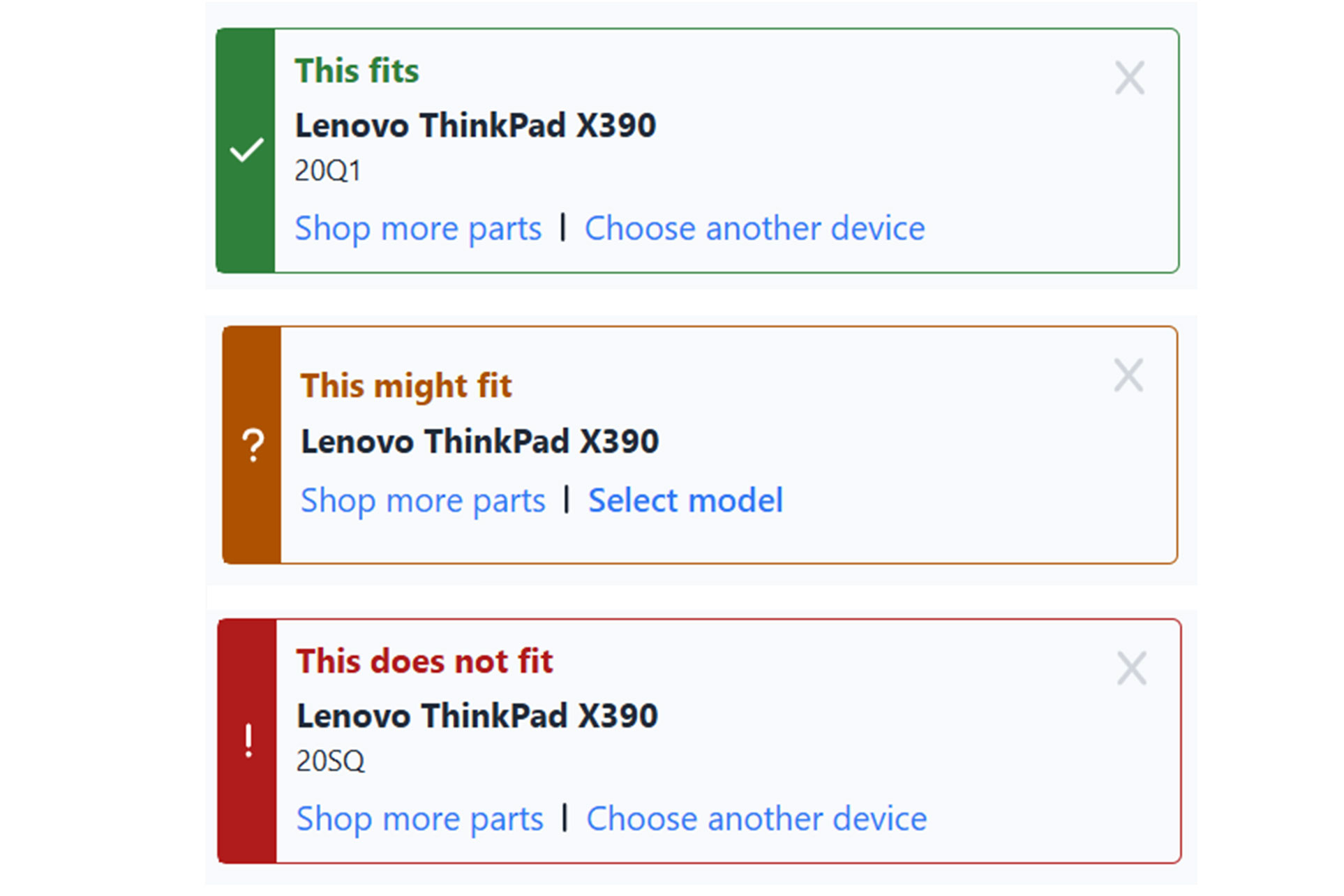Click the 20Q1 model number
This screenshot has width=1344, height=896.
tap(327, 171)
